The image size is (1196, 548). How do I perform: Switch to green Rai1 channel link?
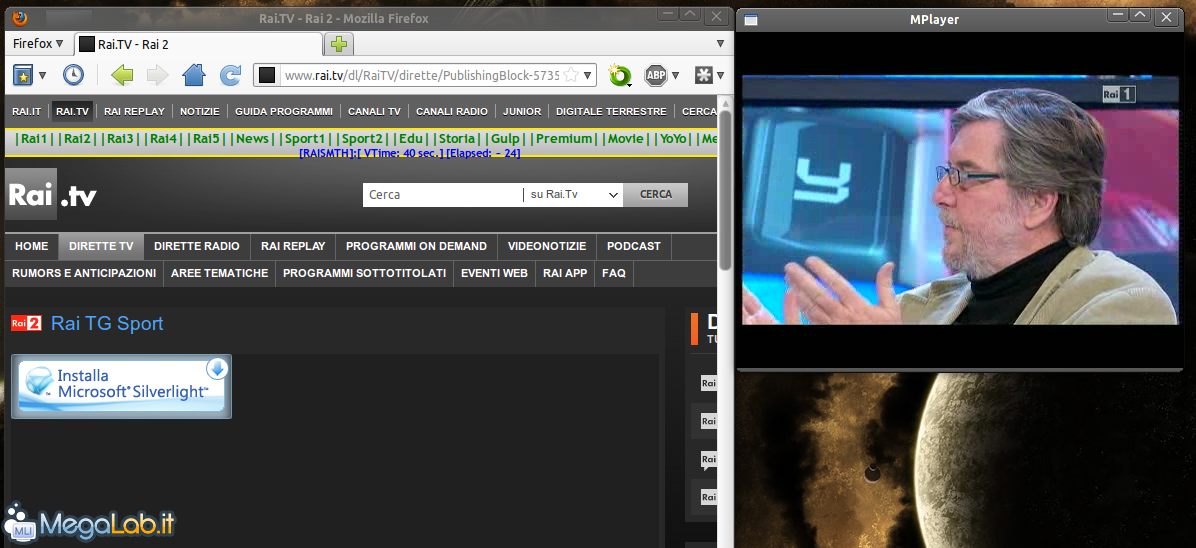pyautogui.click(x=34, y=139)
